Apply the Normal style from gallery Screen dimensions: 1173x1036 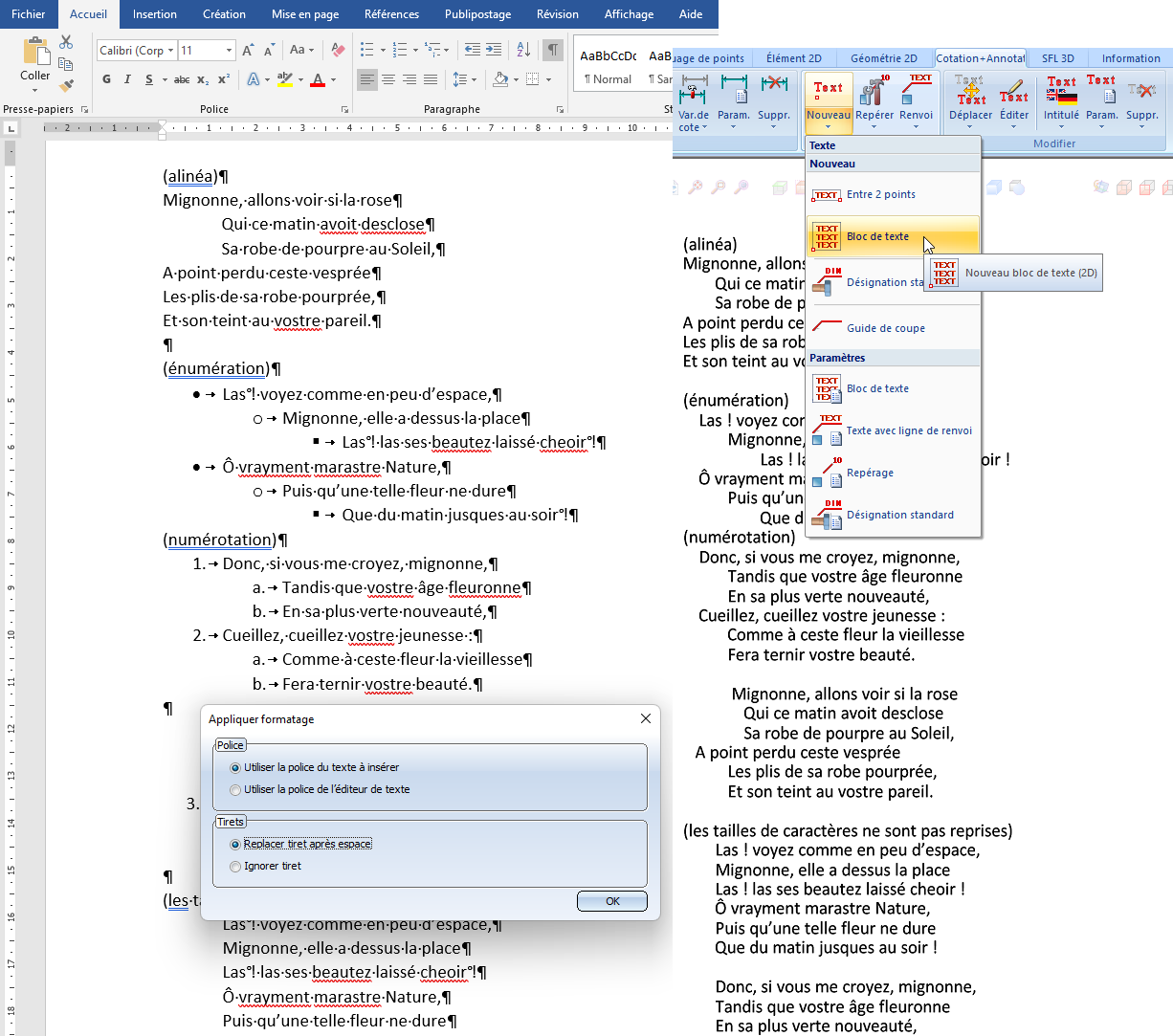(609, 65)
